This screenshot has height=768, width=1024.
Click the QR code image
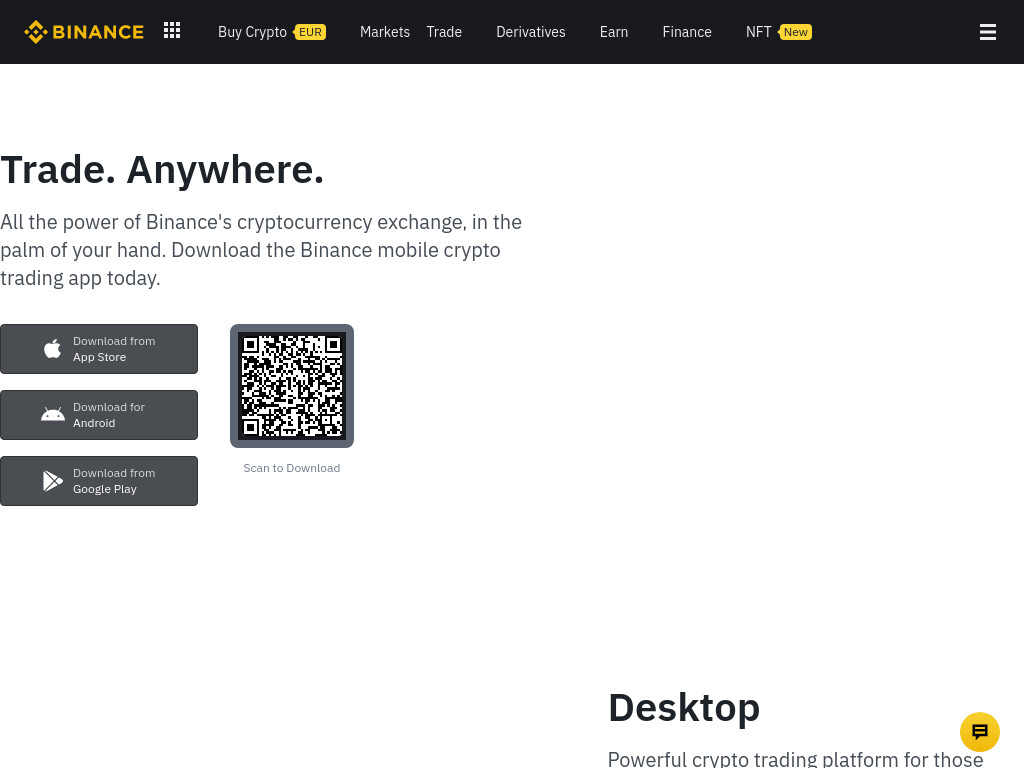point(292,386)
